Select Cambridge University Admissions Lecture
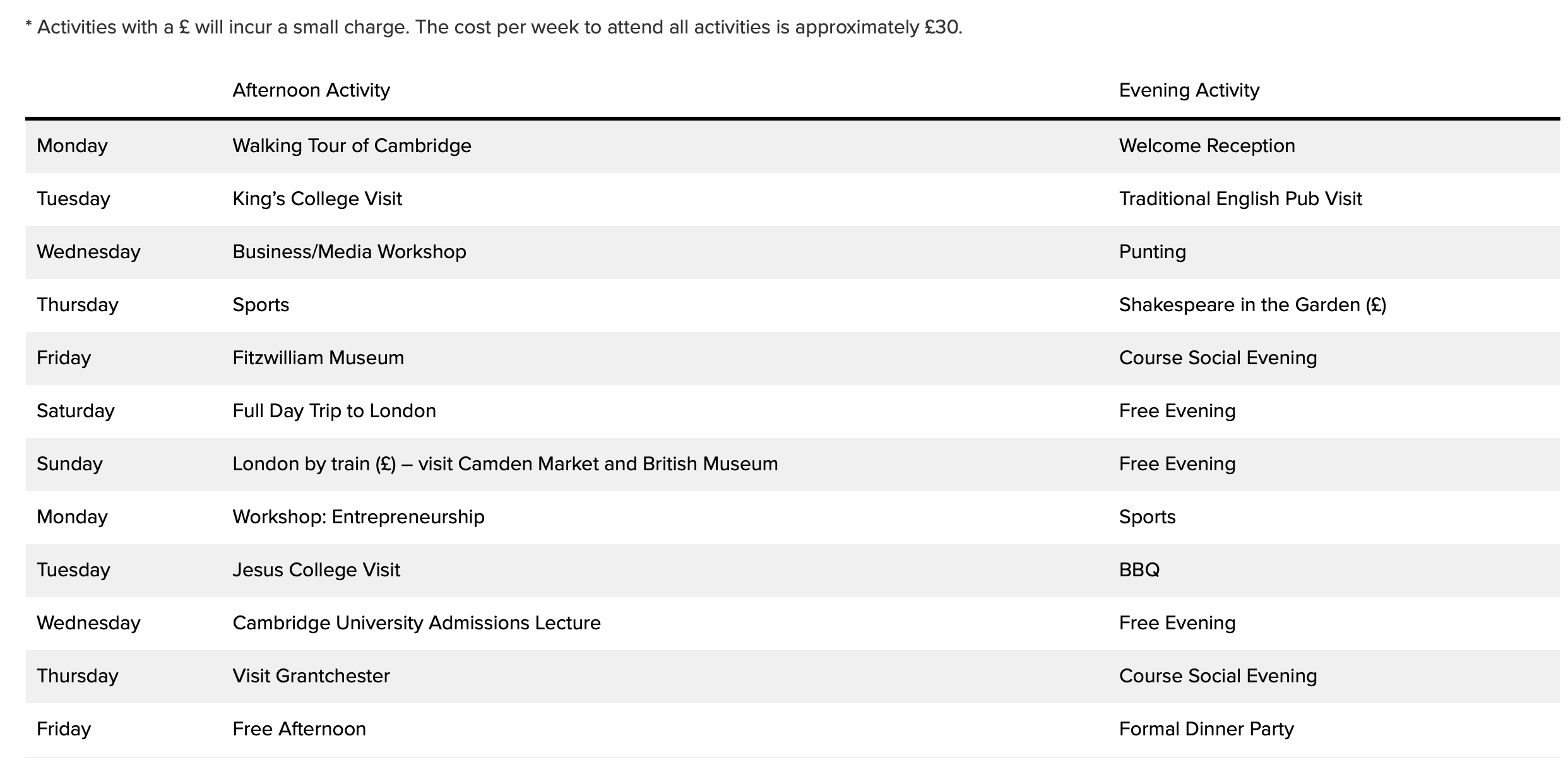 click(417, 623)
